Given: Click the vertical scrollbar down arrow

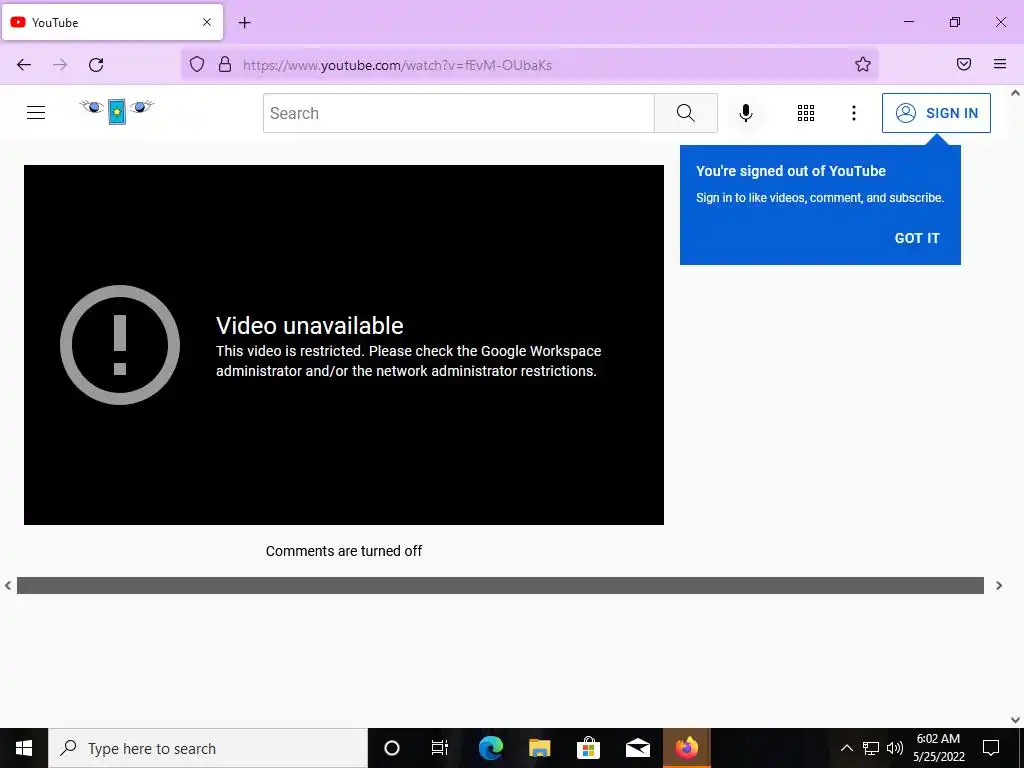Looking at the screenshot, I should (x=1016, y=720).
